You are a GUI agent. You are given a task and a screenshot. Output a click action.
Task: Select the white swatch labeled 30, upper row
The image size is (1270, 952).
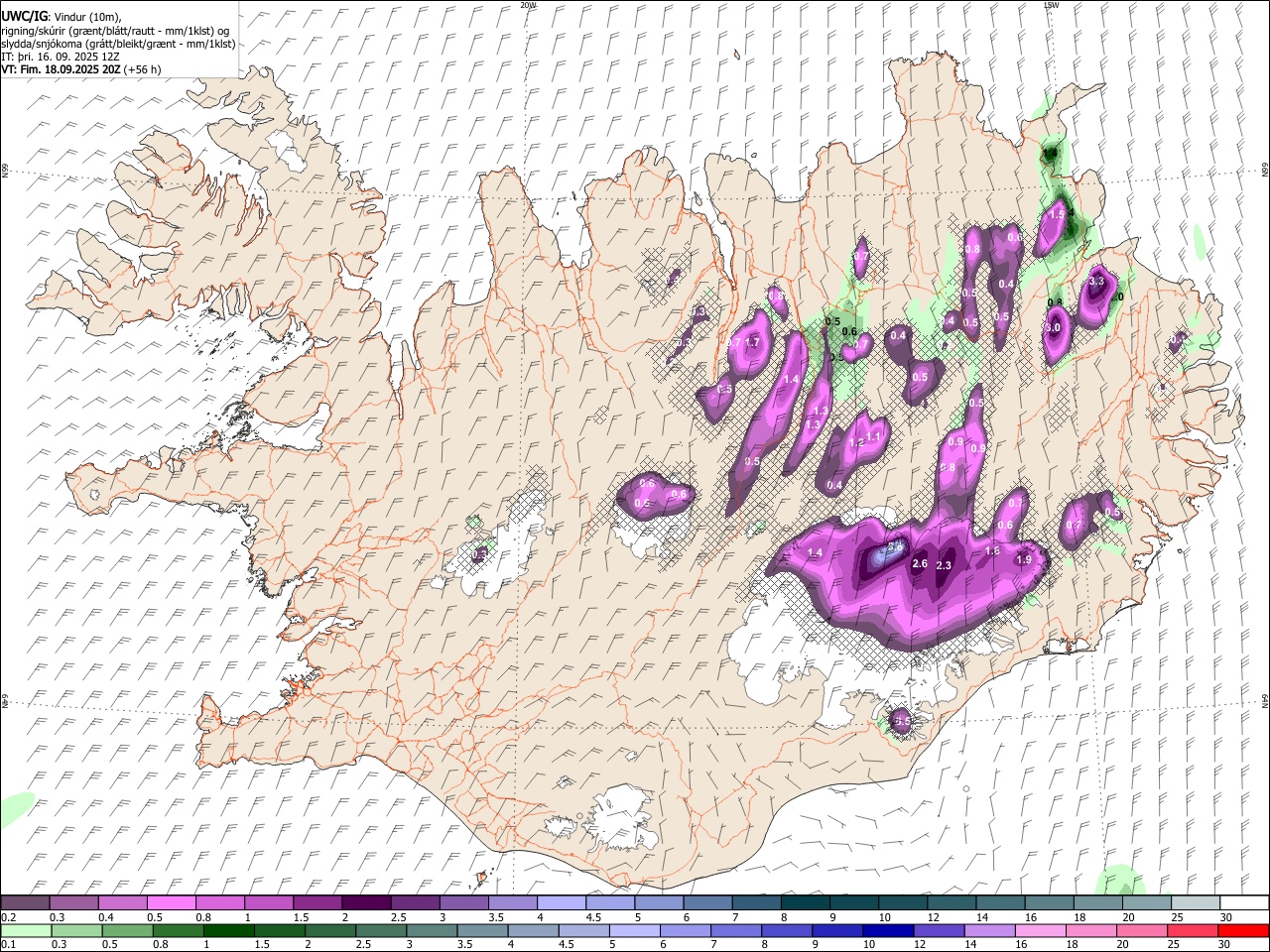coord(1244,903)
